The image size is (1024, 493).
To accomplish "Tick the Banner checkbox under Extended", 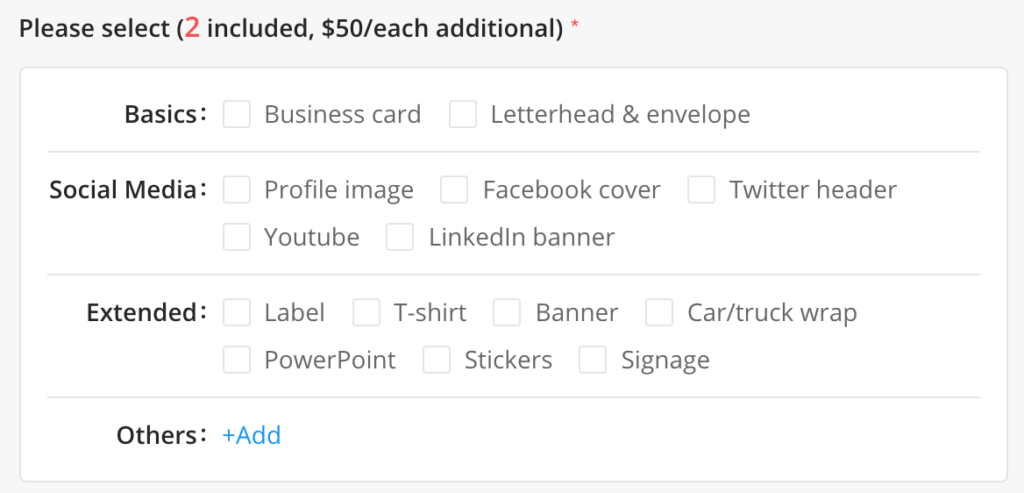I will pos(508,312).
